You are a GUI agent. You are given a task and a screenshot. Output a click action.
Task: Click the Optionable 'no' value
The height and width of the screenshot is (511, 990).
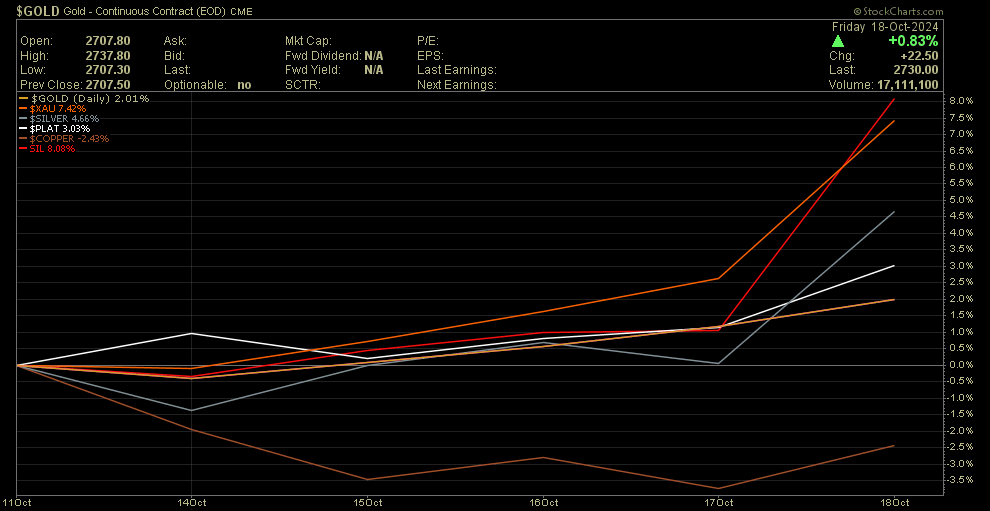click(244, 85)
